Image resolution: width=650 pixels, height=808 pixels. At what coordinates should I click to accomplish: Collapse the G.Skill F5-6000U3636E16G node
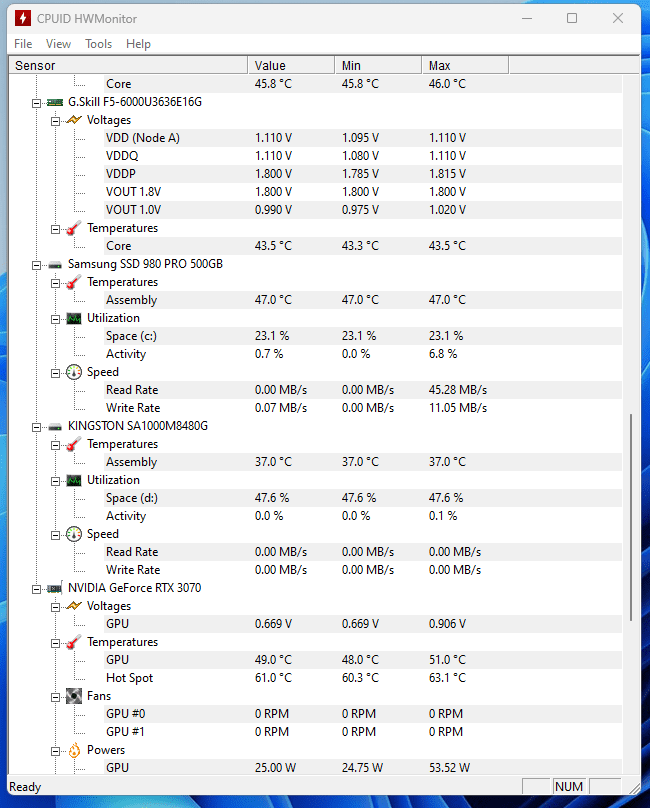tap(36, 103)
